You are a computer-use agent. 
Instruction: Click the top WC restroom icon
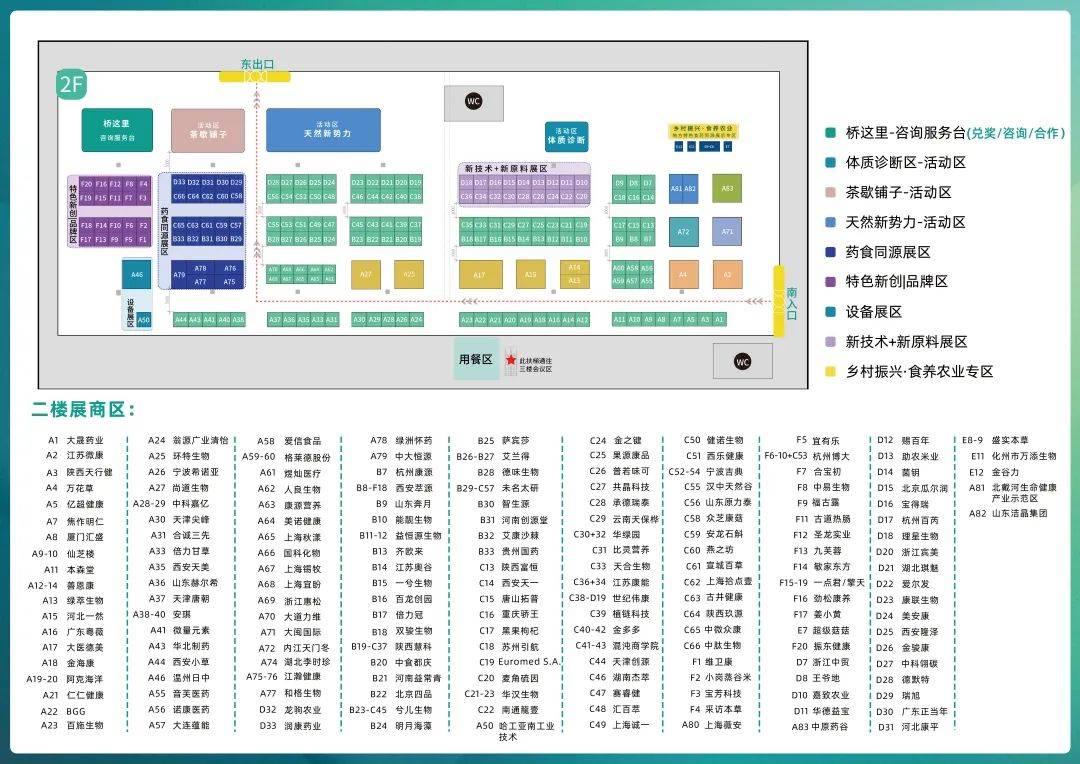coord(473,102)
